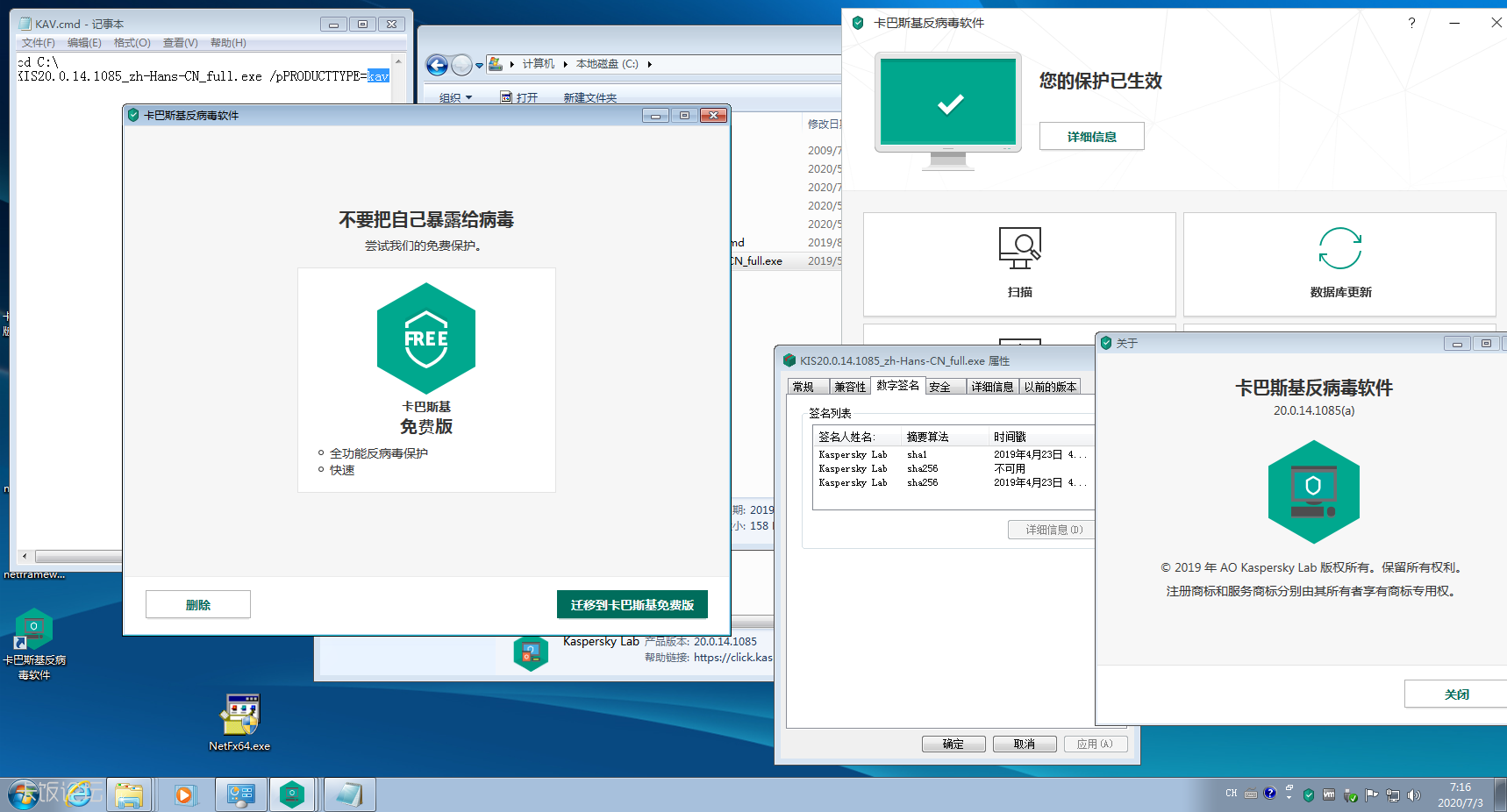Image resolution: width=1507 pixels, height=812 pixels.
Task: Click the Notepad horizontal scrollbar left arrow
Action: point(25,556)
